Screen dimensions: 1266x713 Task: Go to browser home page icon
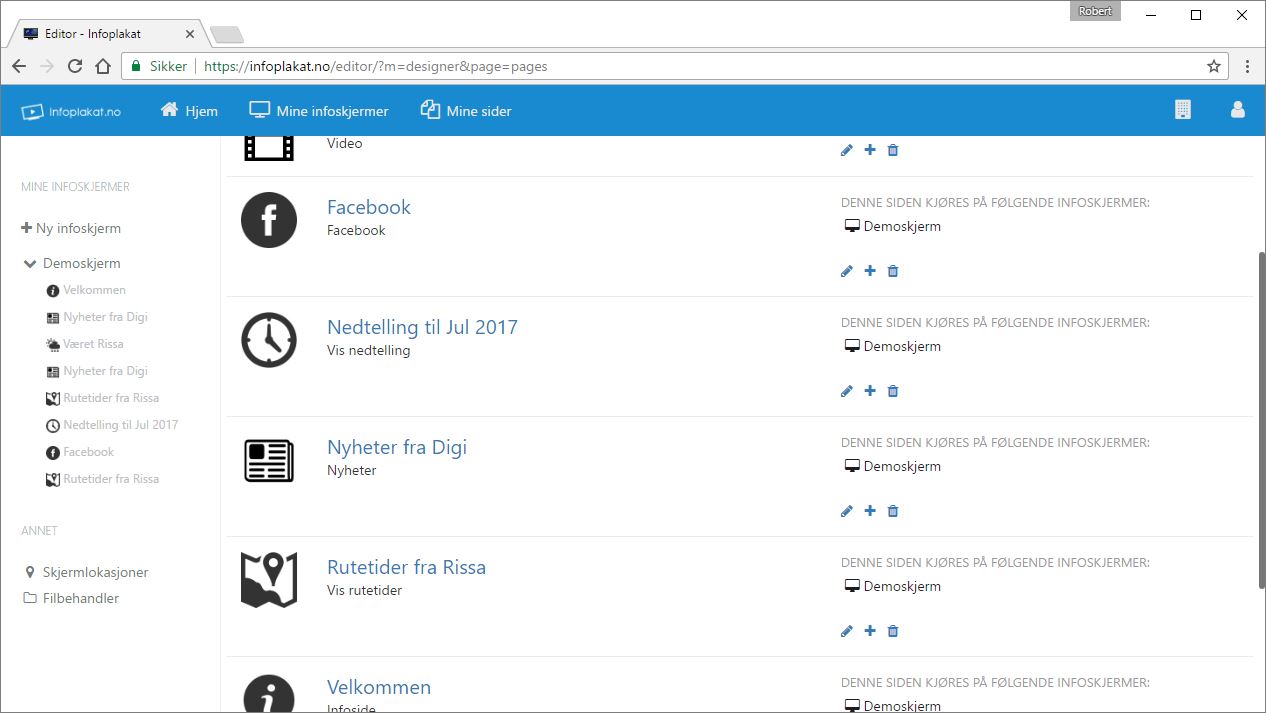(x=103, y=67)
